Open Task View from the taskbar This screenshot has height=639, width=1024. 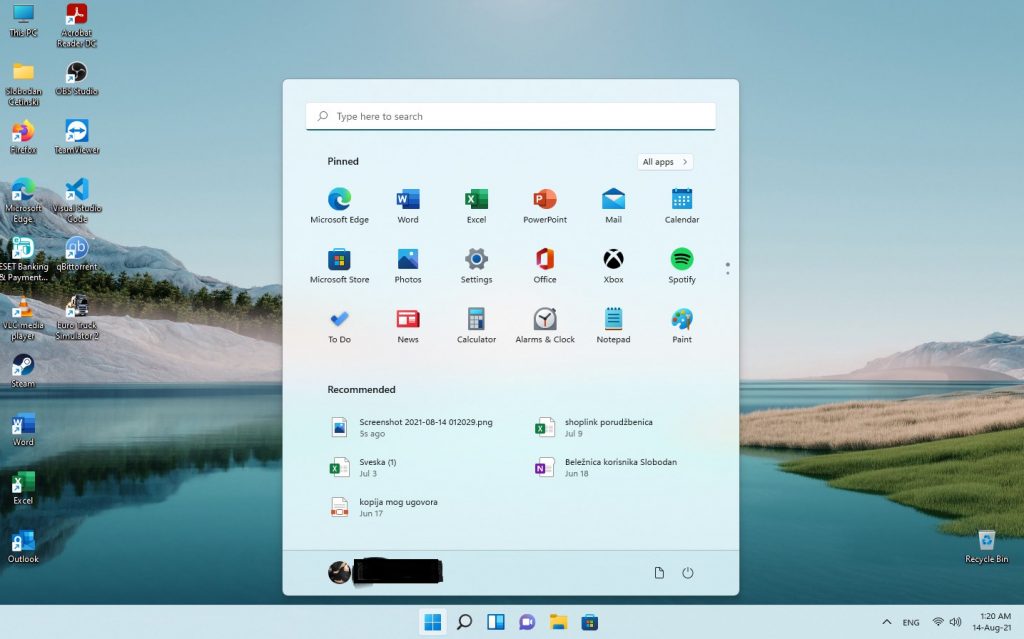(x=495, y=622)
